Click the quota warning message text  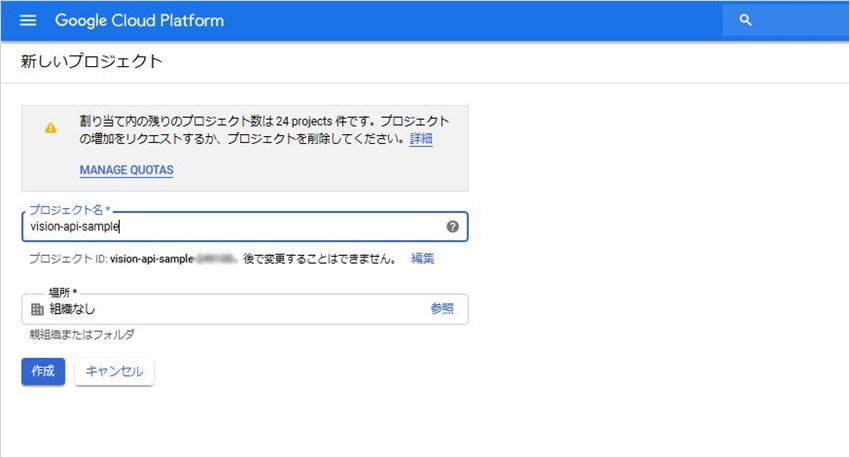(x=264, y=130)
